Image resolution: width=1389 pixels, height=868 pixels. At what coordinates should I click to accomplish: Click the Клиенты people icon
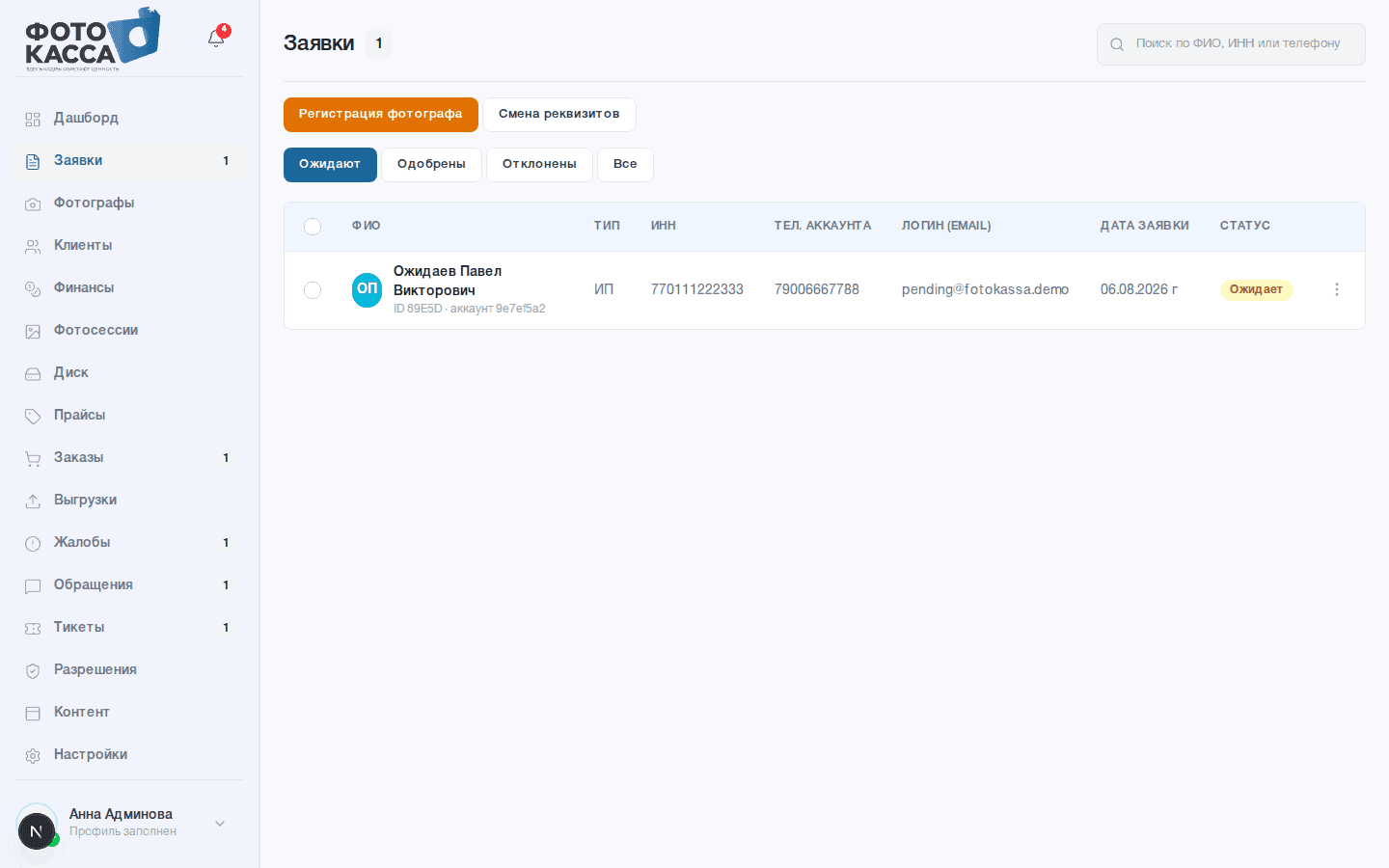33,246
